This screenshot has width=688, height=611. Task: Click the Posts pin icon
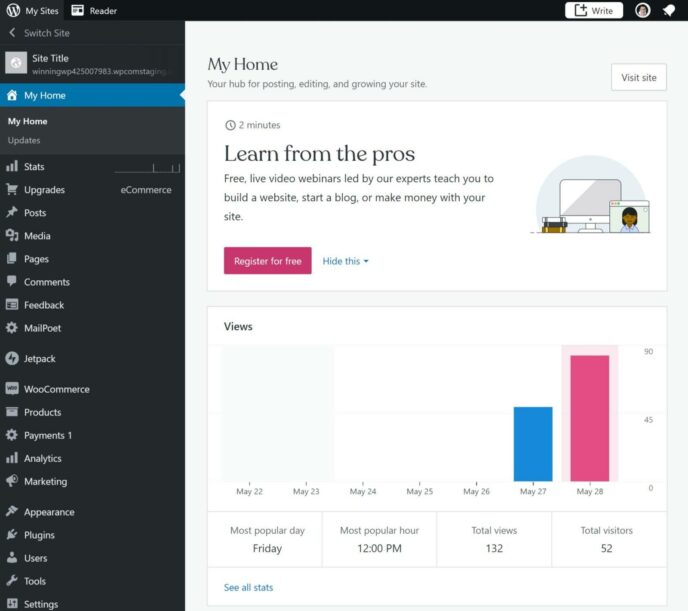tap(12, 212)
